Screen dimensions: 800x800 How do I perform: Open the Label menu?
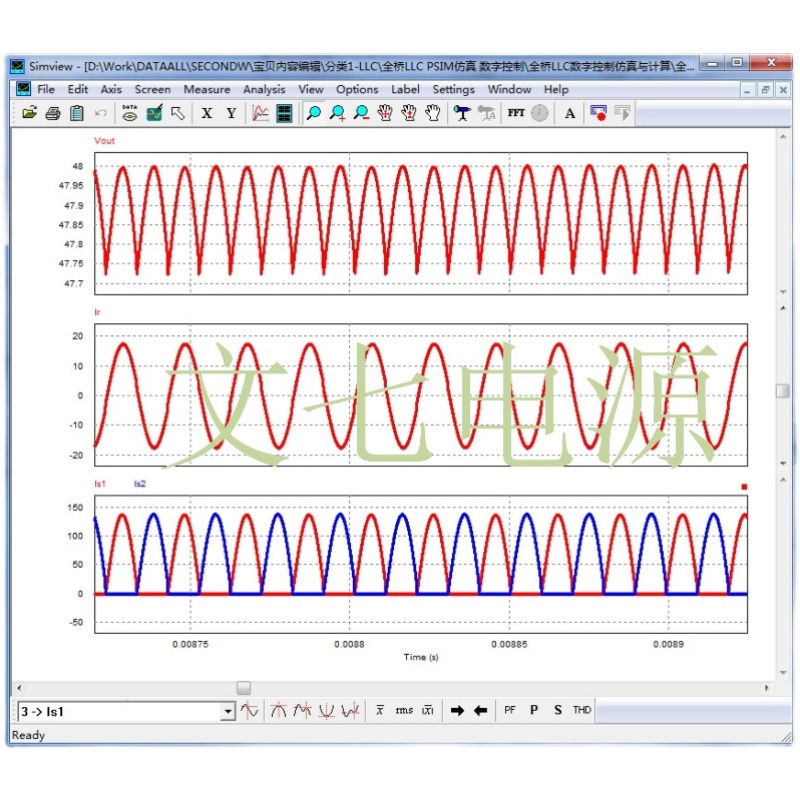(x=405, y=89)
